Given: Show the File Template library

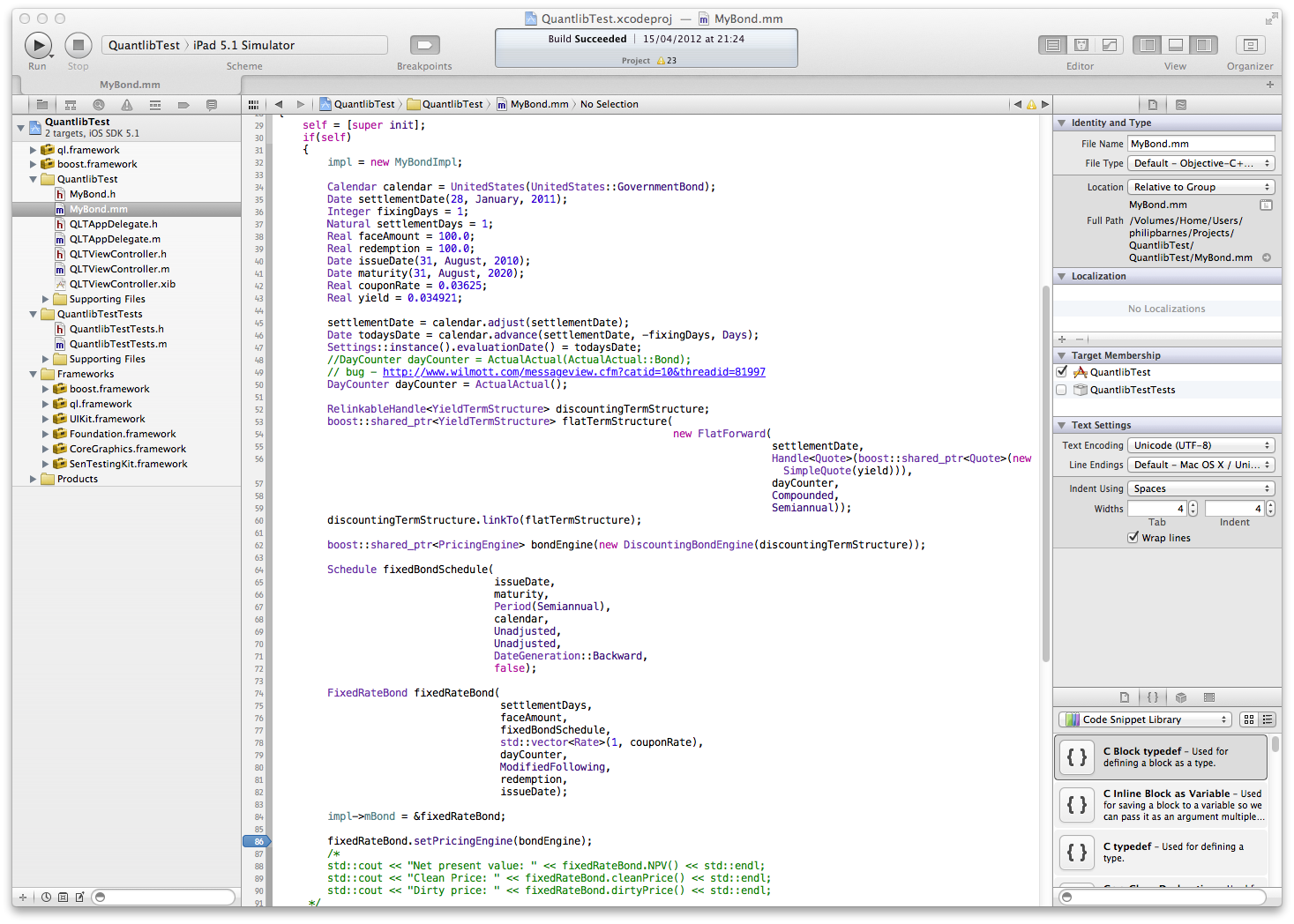Looking at the screenshot, I should coord(1125,697).
